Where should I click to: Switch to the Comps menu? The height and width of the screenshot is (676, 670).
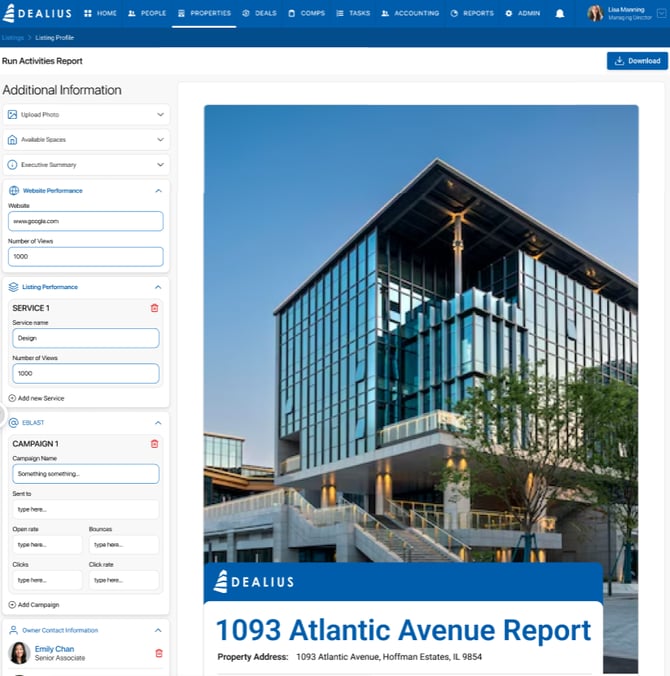point(306,13)
